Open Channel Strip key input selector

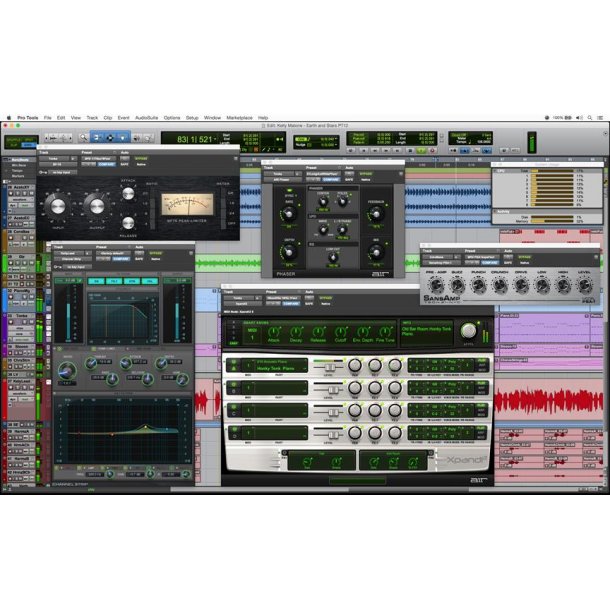tap(77, 267)
